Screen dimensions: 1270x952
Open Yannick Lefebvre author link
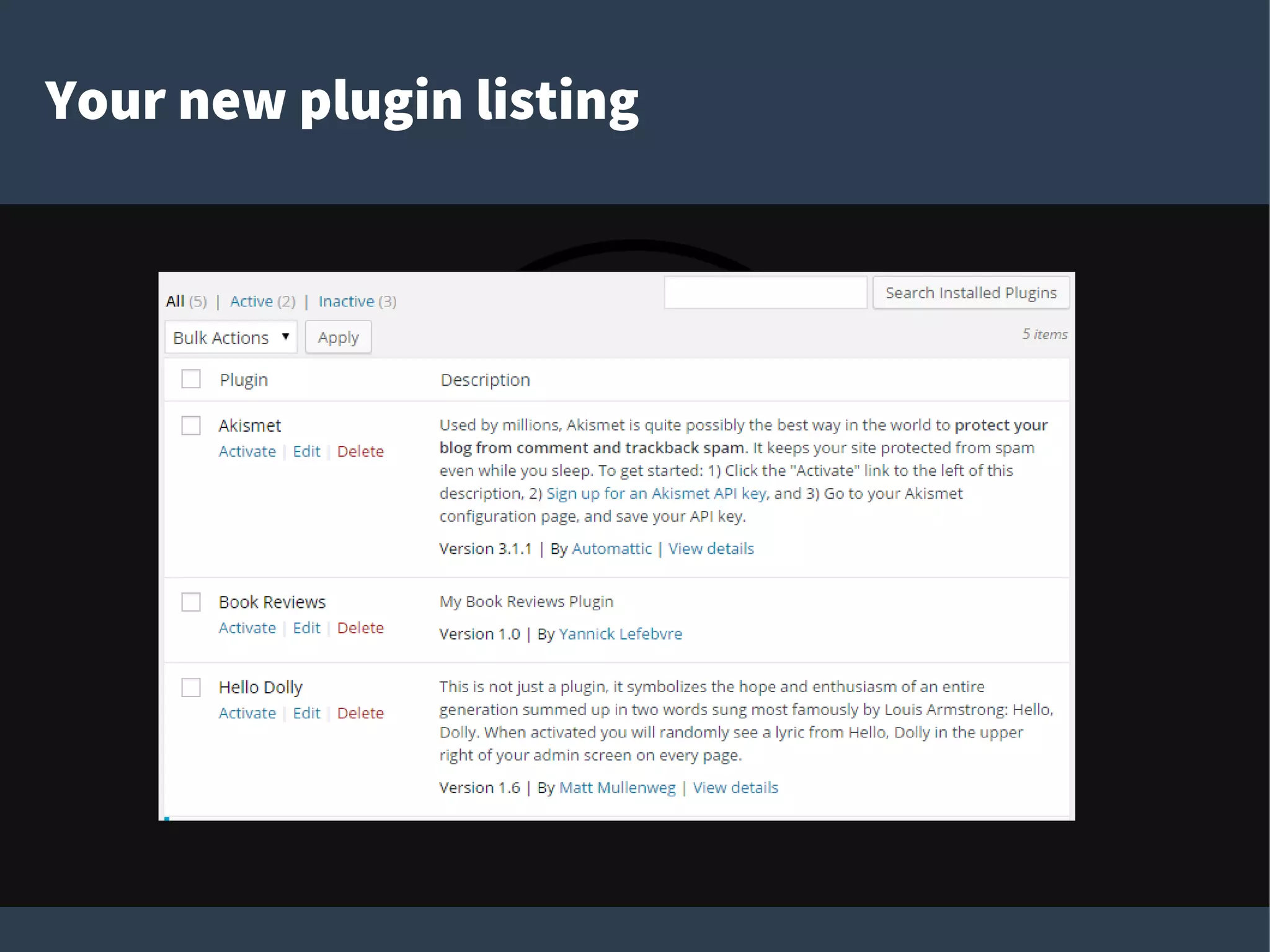click(620, 634)
